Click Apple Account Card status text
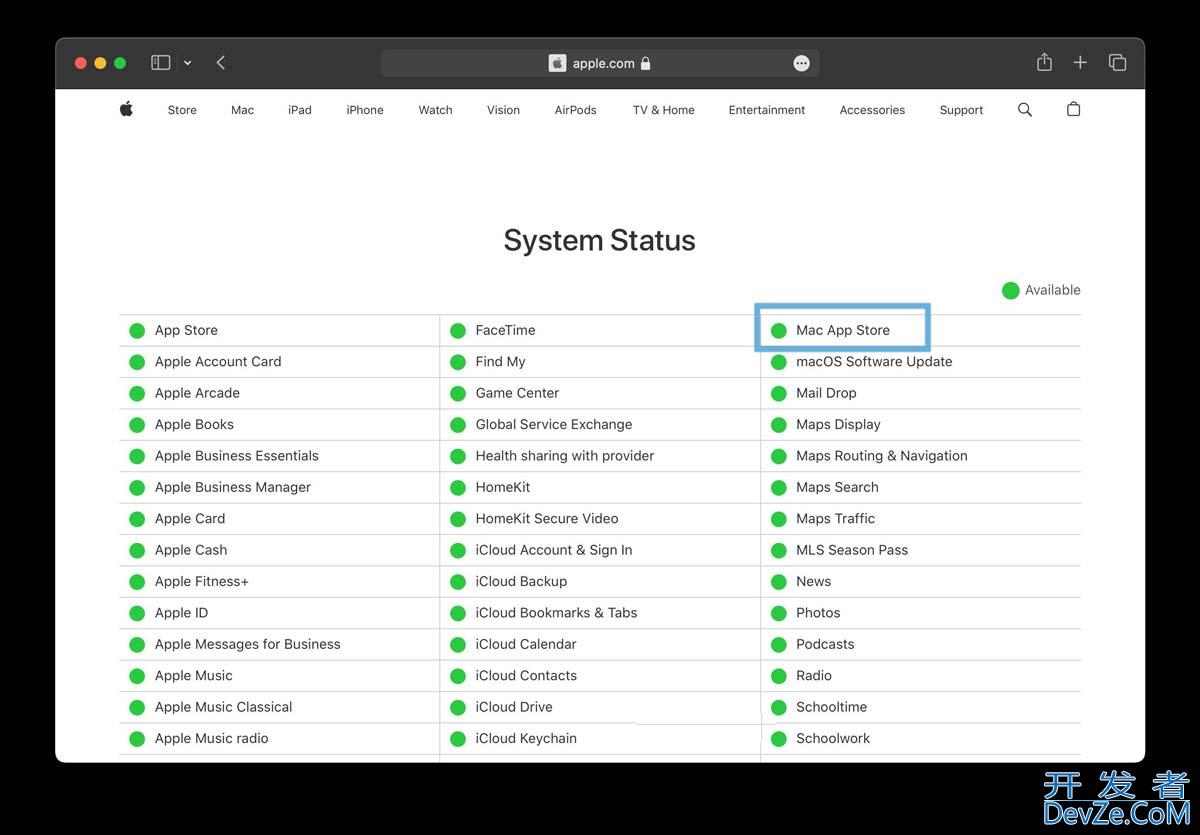Image resolution: width=1200 pixels, height=835 pixels. pyautogui.click(x=218, y=361)
